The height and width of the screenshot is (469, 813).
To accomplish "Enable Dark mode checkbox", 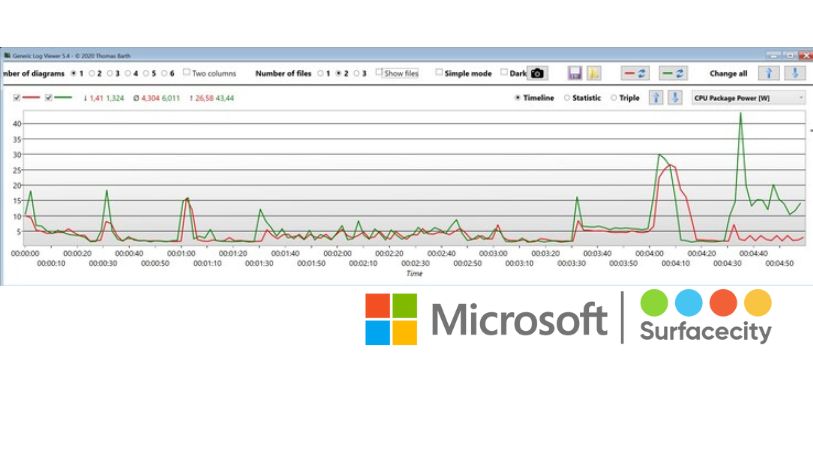I will [x=504, y=73].
